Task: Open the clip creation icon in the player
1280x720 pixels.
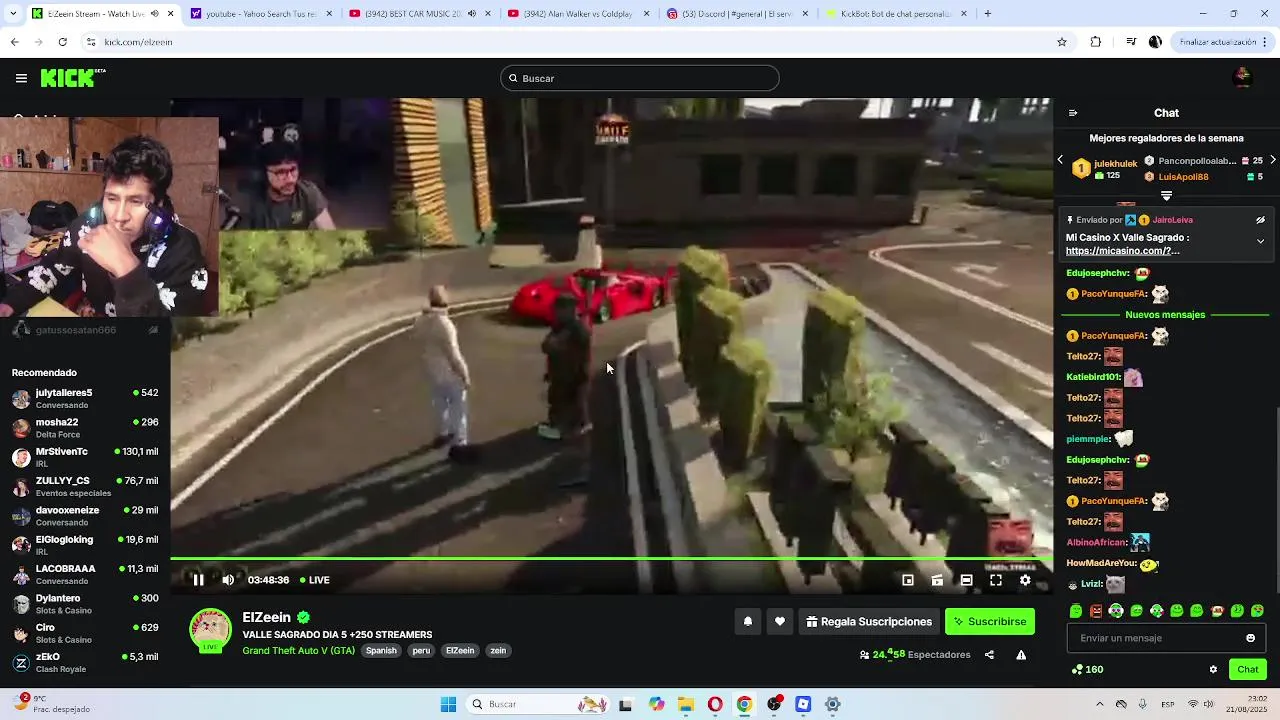Action: (937, 580)
